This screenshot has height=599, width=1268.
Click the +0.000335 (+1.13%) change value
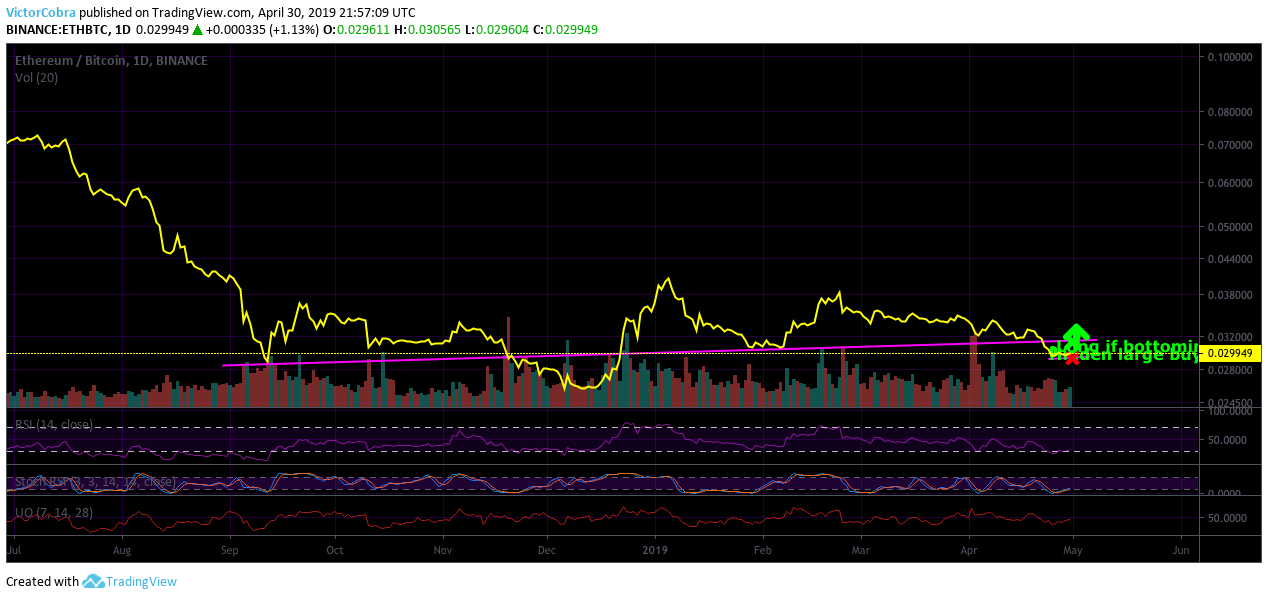(x=263, y=30)
